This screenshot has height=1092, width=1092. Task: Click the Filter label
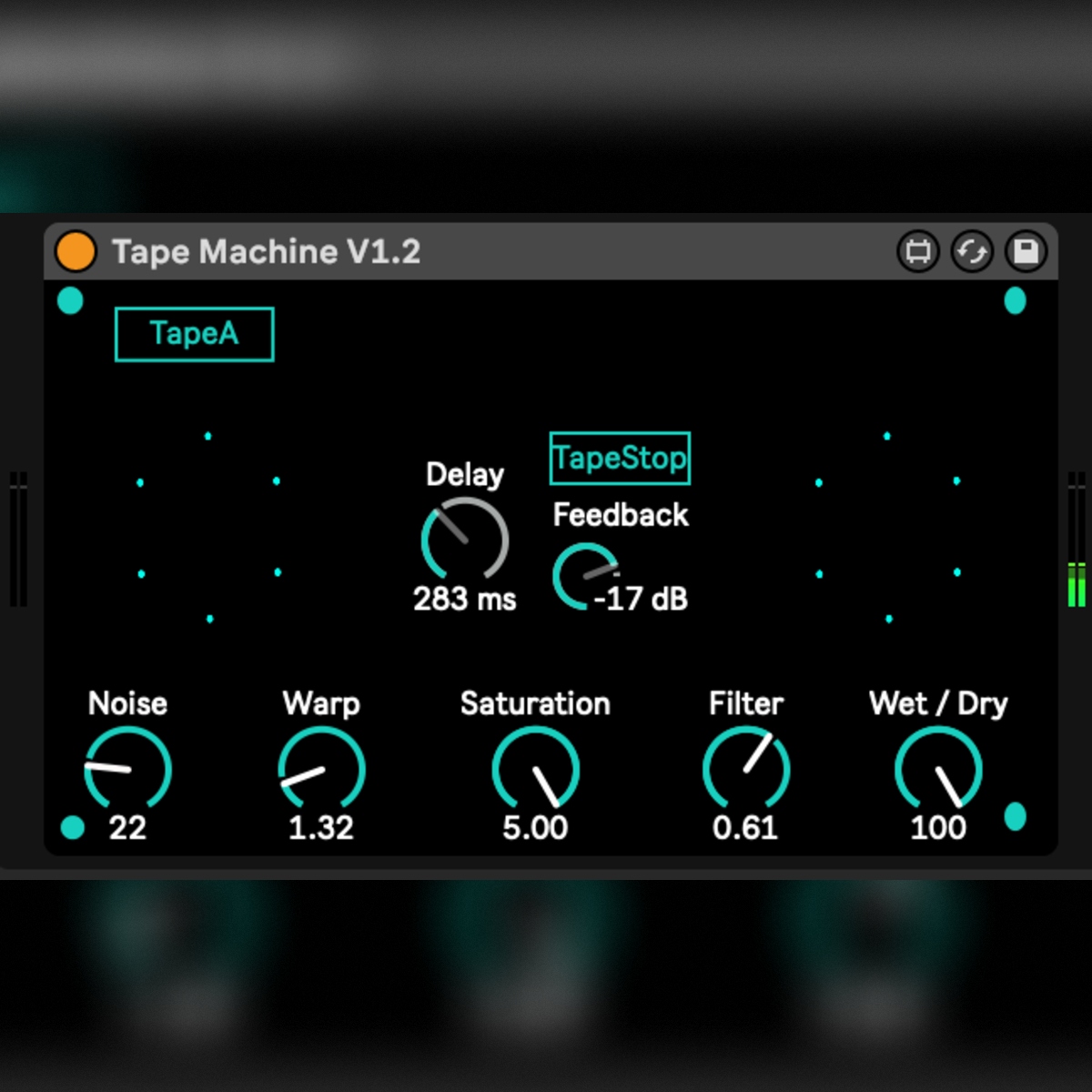click(x=746, y=703)
